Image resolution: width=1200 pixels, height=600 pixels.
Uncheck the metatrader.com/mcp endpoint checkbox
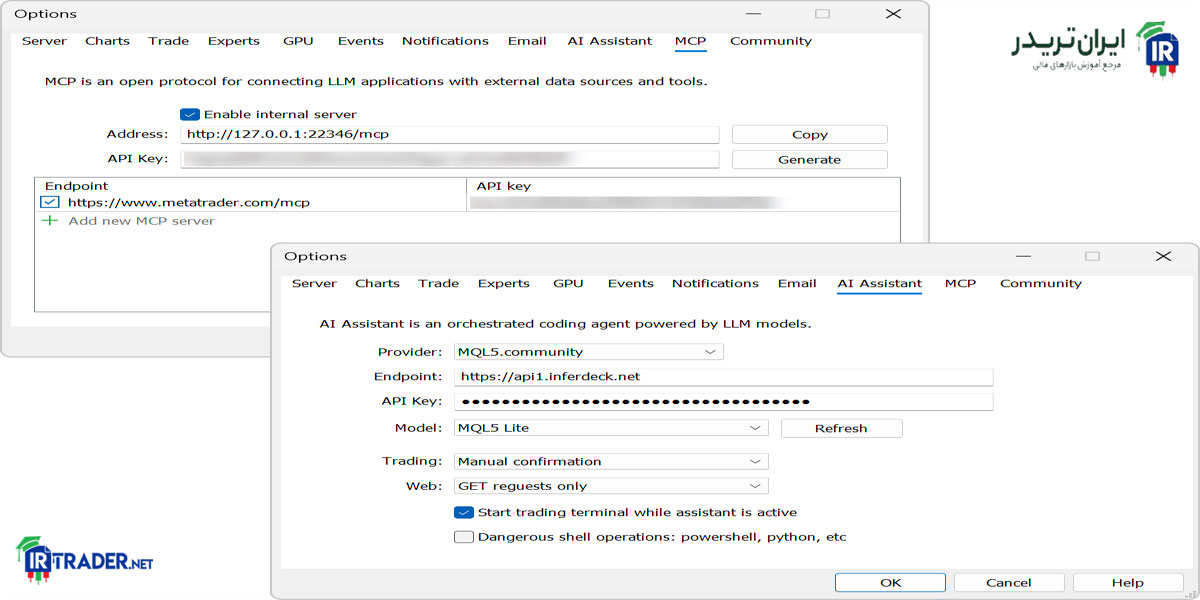click(49, 202)
